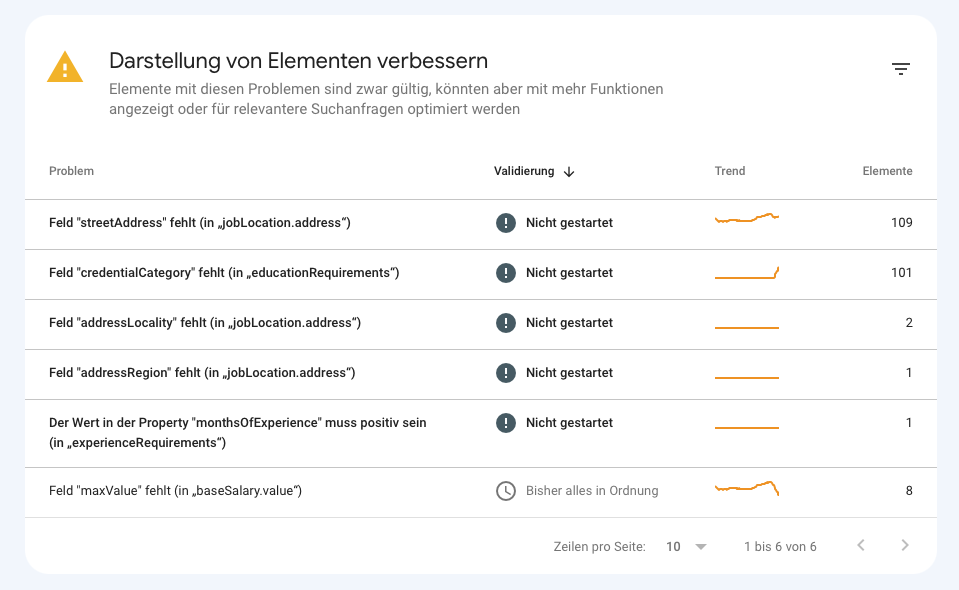The height and width of the screenshot is (590, 959).
Task: Sort by Validierung column header
Action: (524, 171)
